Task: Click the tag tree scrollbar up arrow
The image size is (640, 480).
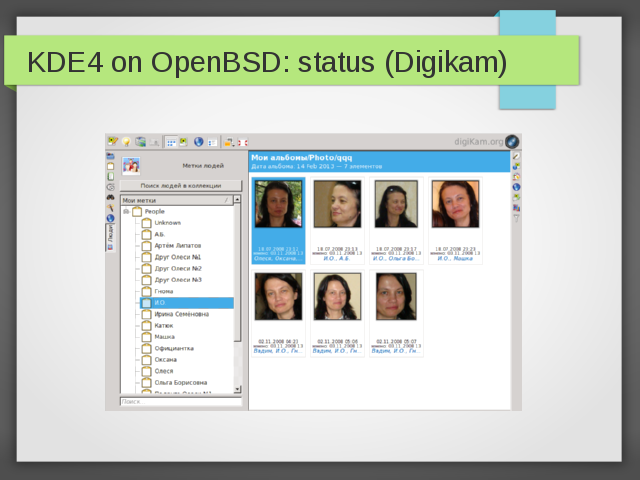Action: click(x=237, y=200)
